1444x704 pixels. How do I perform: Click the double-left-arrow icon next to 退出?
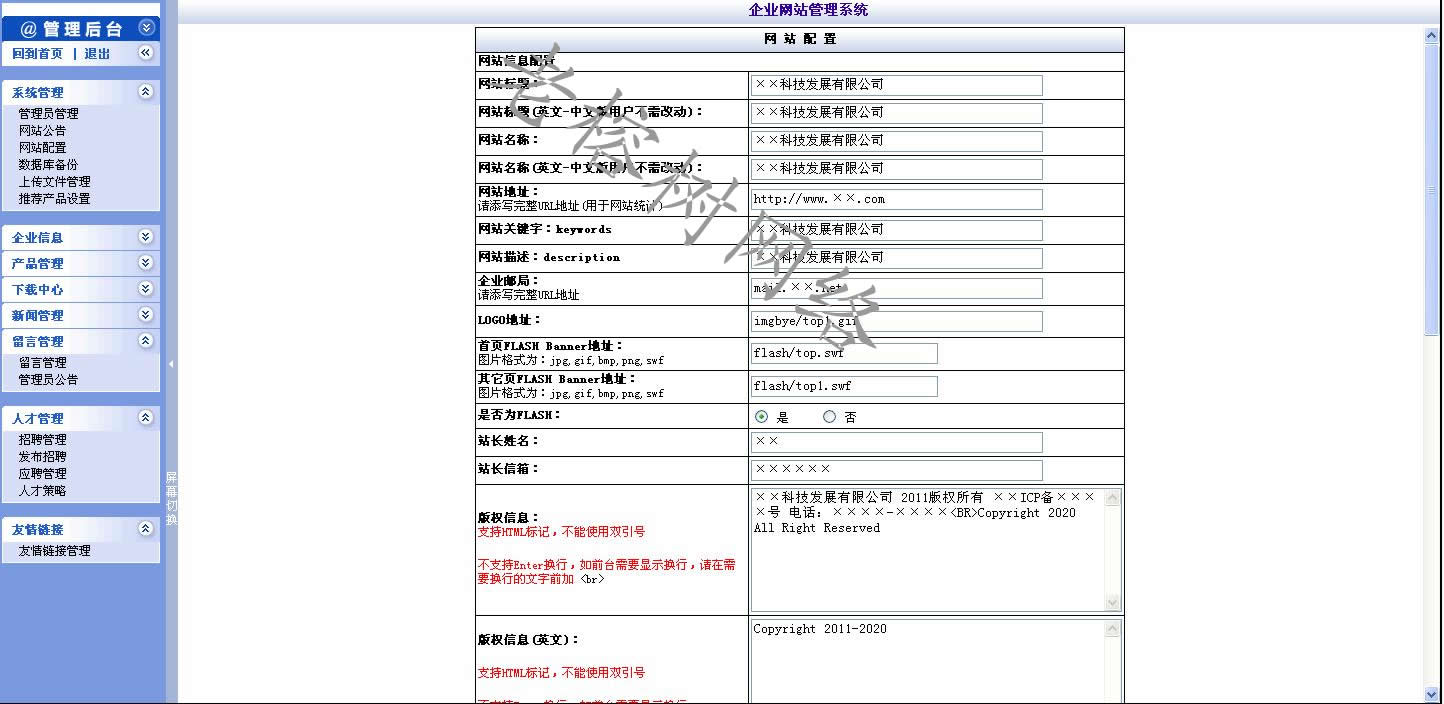(146, 53)
